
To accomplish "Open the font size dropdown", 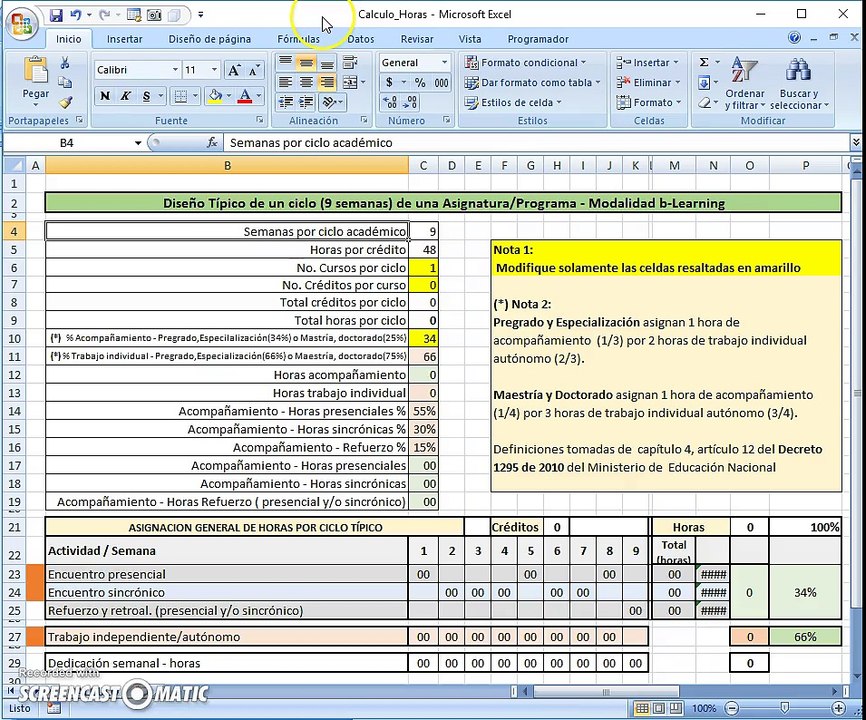I will 214,70.
